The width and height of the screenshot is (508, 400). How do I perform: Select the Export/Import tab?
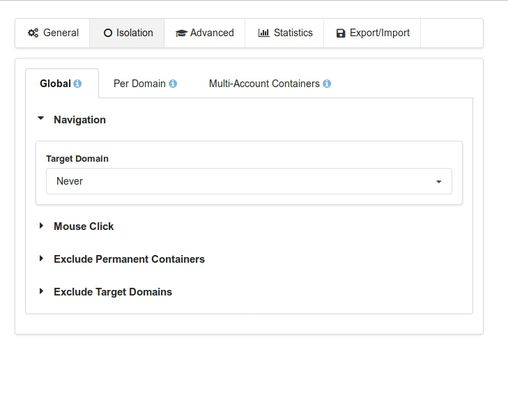[372, 33]
